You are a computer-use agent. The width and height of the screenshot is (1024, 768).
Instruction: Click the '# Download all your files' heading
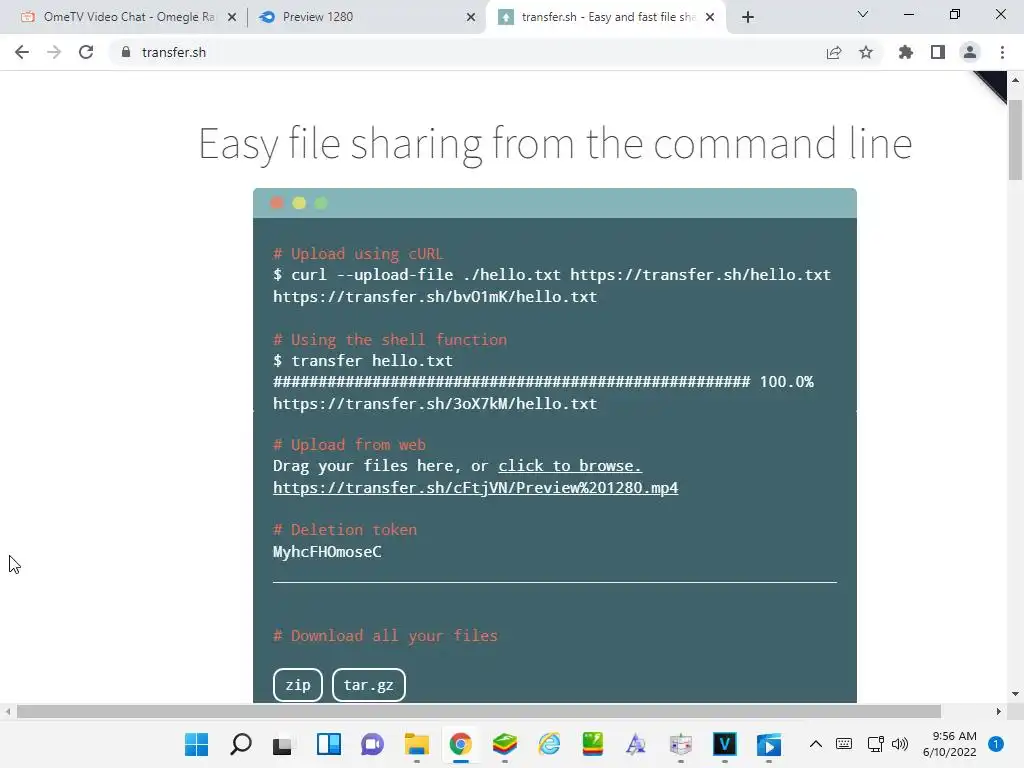385,635
